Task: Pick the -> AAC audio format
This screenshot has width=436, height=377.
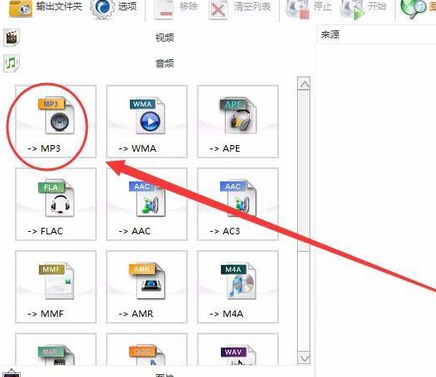Action: click(x=147, y=204)
